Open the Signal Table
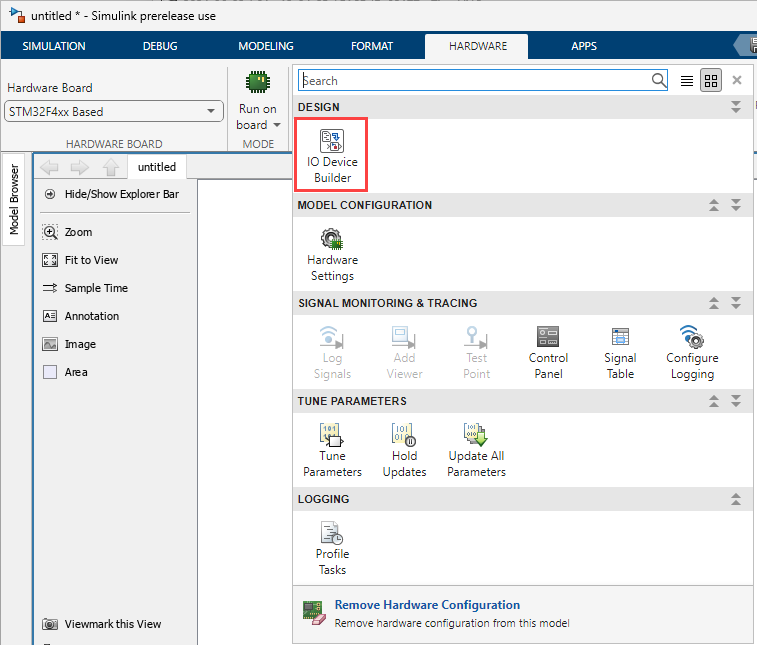Screen dimensions: 757x645 pos(620,351)
